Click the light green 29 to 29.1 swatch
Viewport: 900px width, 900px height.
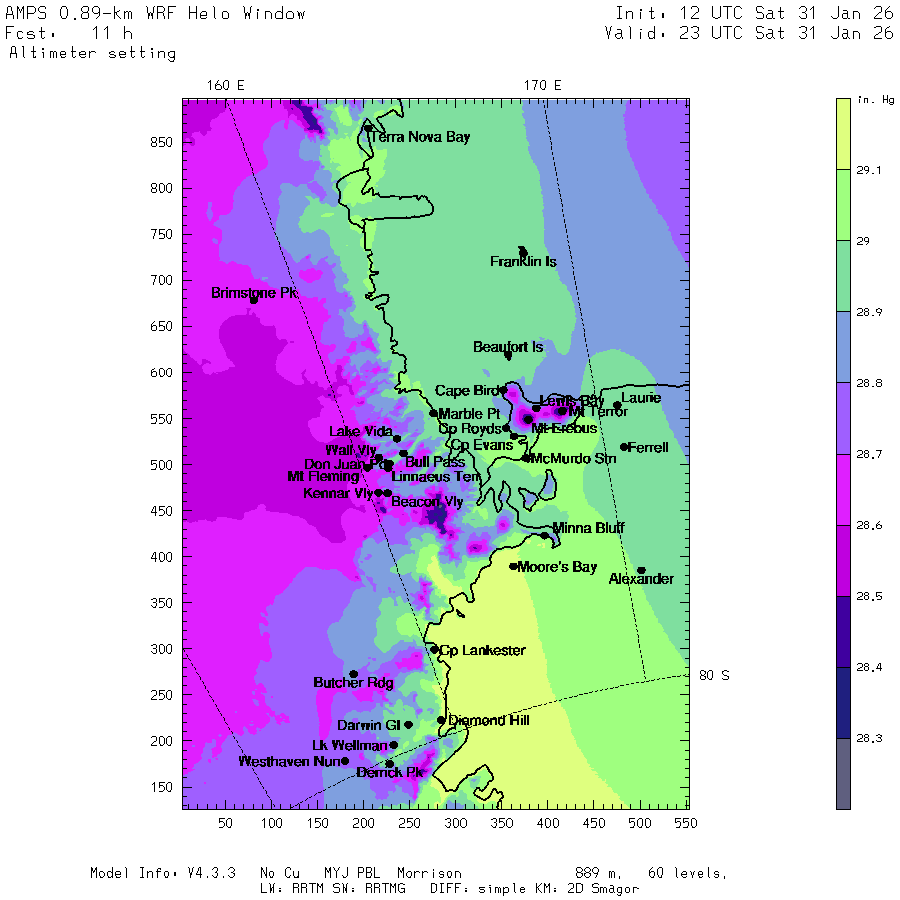pos(843,205)
